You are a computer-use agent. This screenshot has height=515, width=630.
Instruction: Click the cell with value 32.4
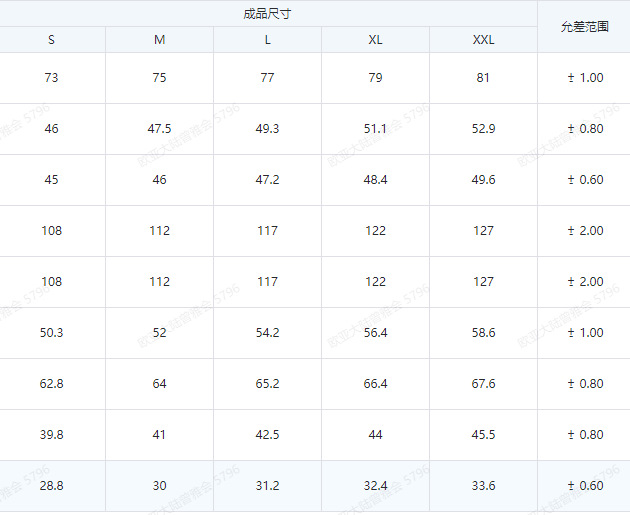coord(375,486)
